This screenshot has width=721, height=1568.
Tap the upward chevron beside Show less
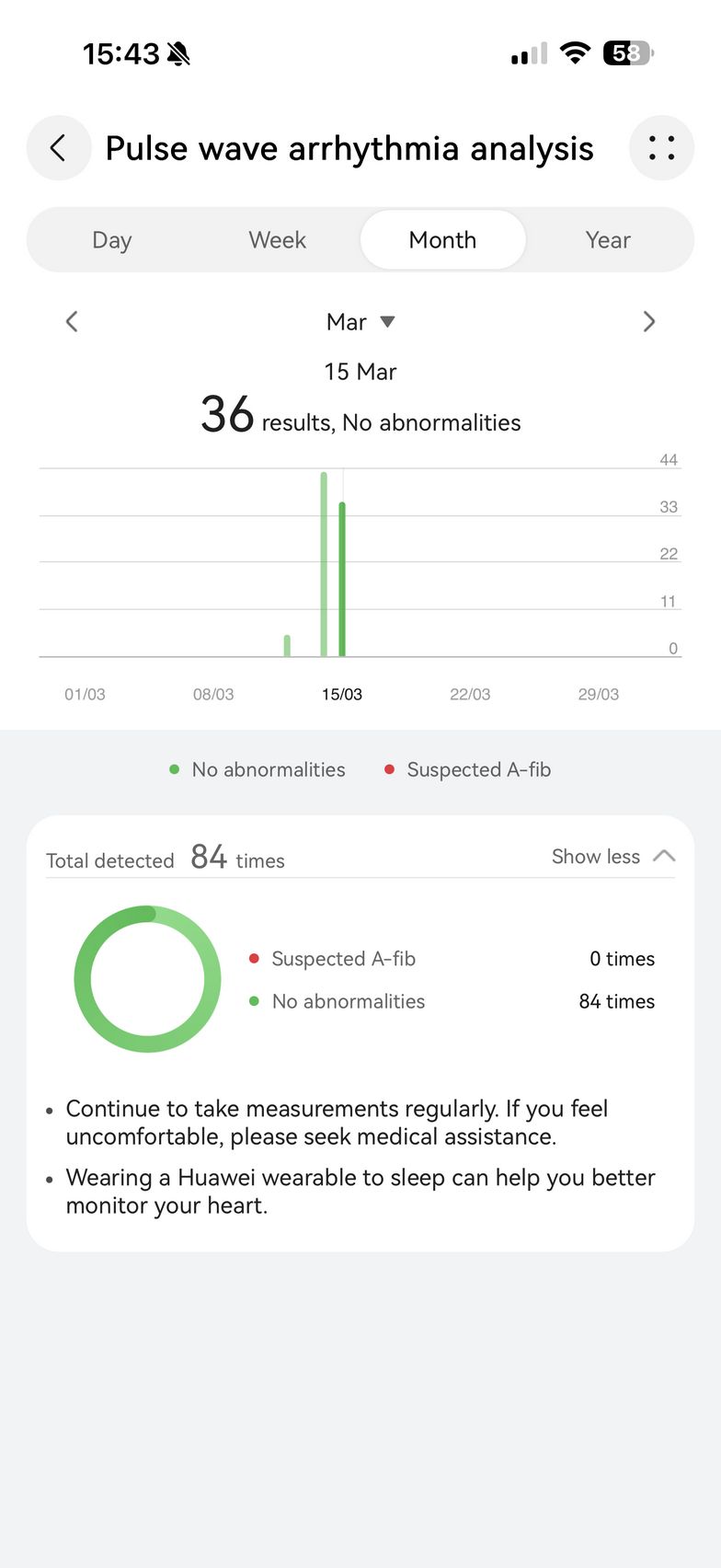click(x=664, y=856)
